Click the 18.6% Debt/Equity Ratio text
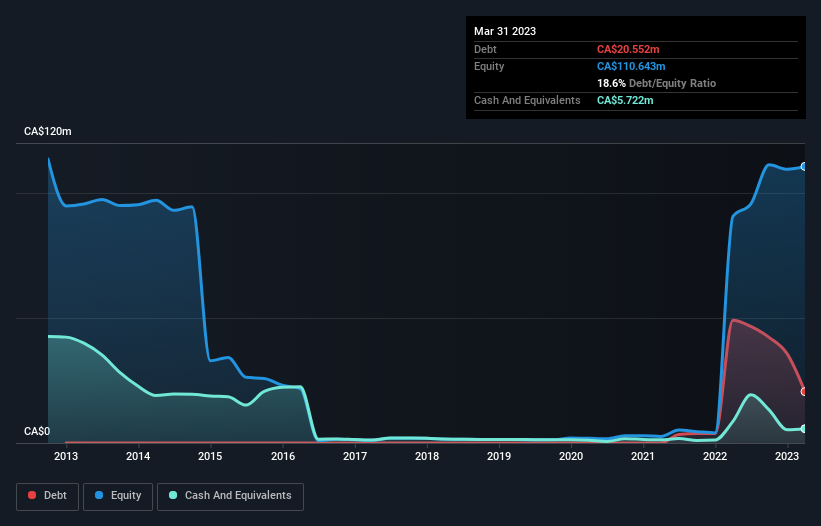The width and height of the screenshot is (821, 526). (657, 83)
